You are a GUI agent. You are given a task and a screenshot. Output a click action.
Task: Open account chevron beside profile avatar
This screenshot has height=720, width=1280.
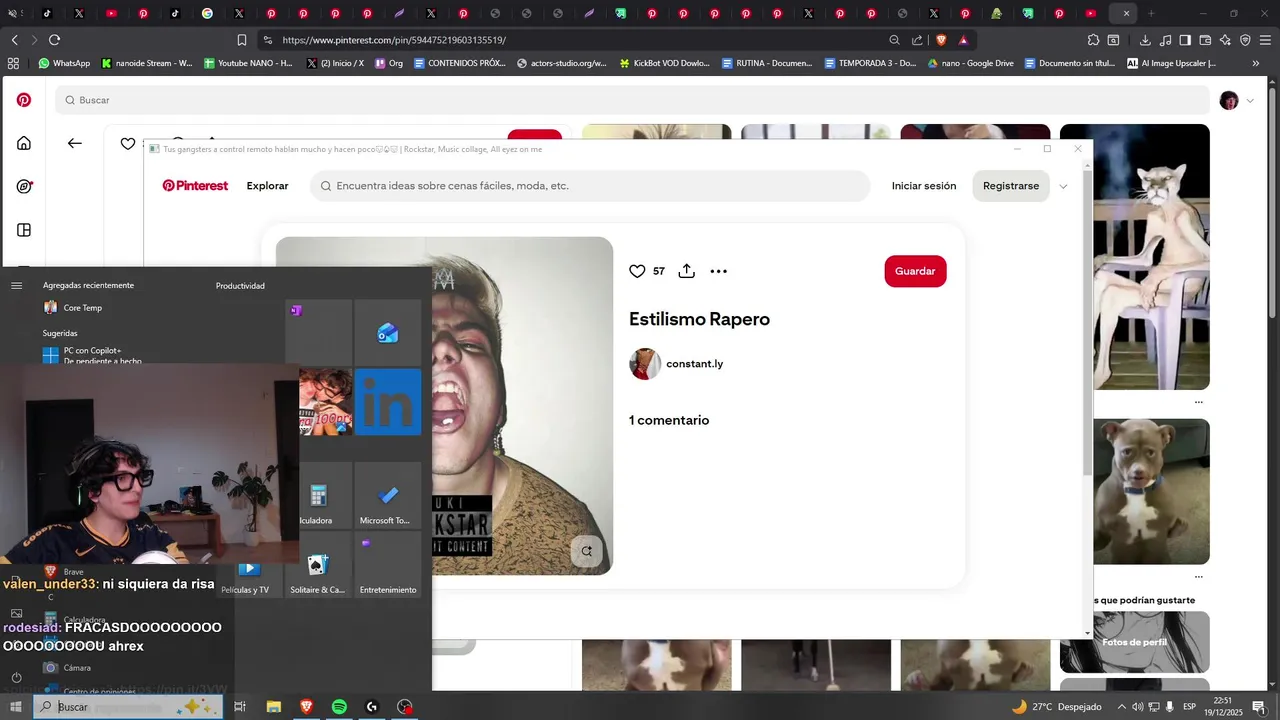(1250, 100)
